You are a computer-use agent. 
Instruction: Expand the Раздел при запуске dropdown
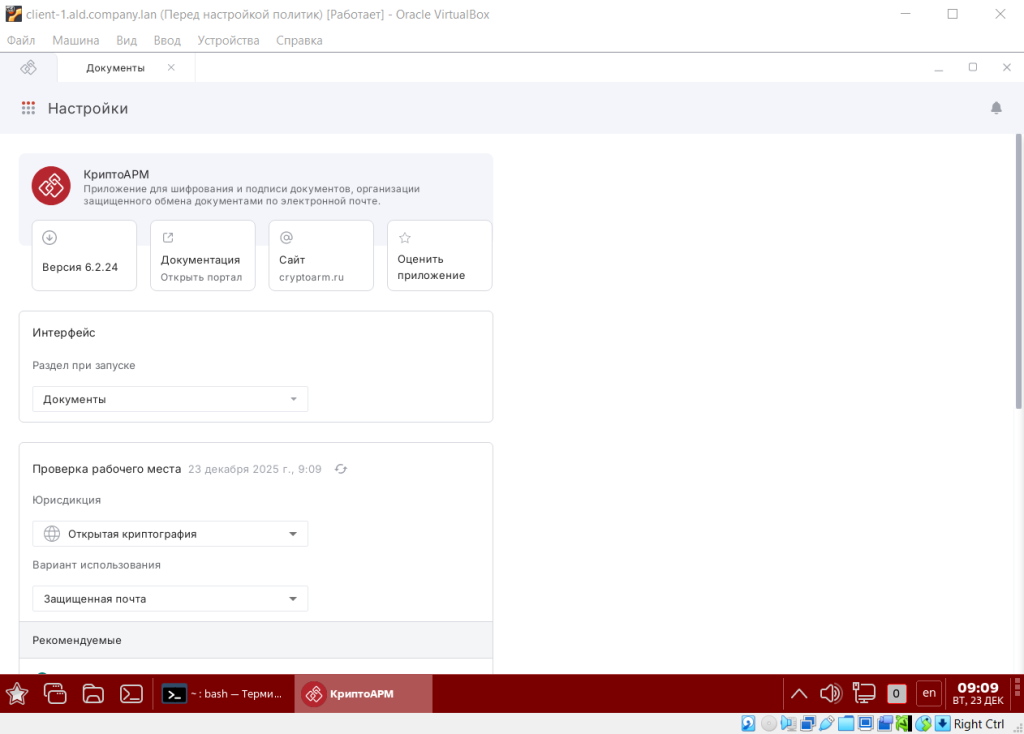[170, 399]
